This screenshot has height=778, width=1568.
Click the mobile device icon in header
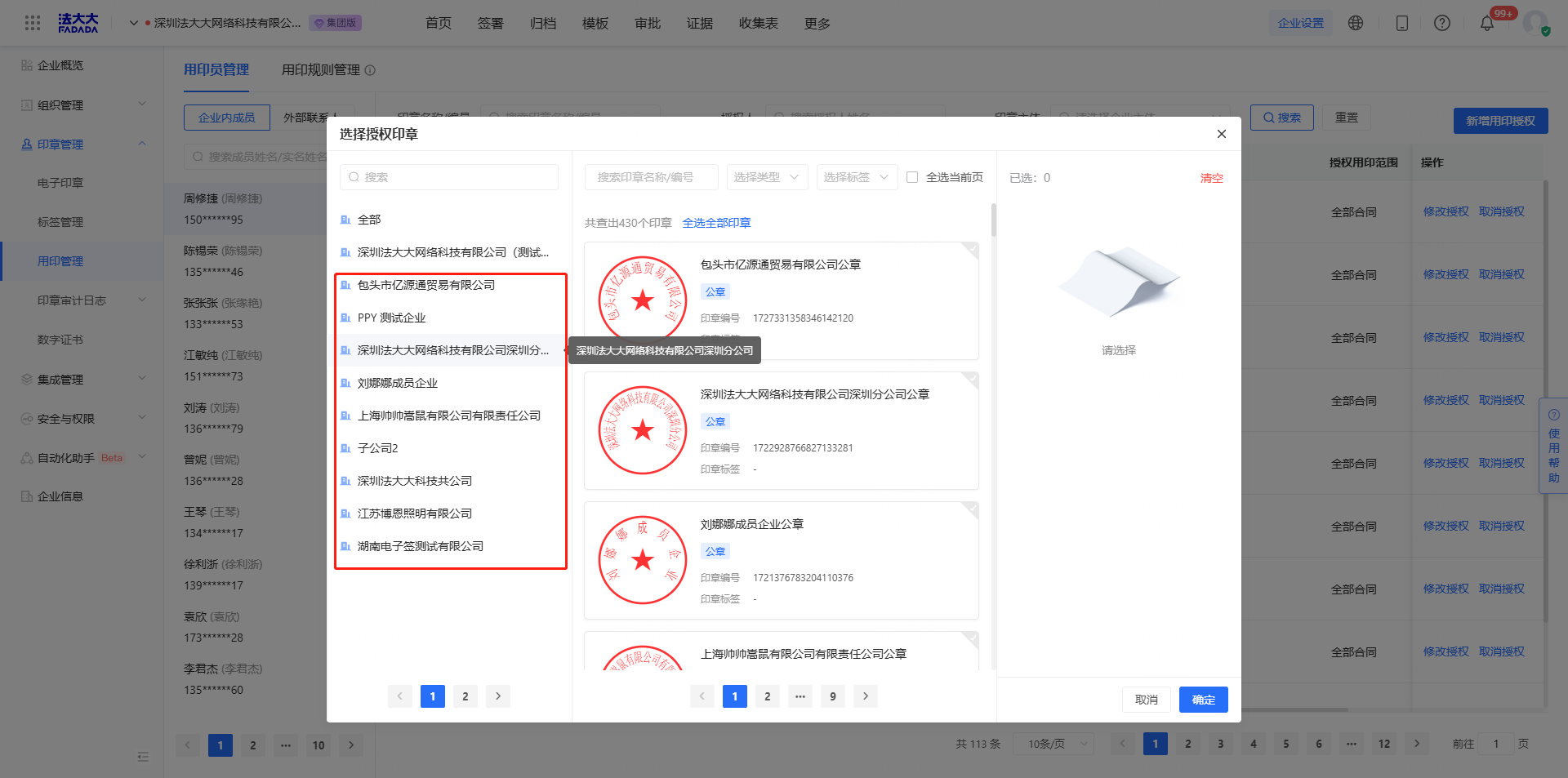[1402, 23]
